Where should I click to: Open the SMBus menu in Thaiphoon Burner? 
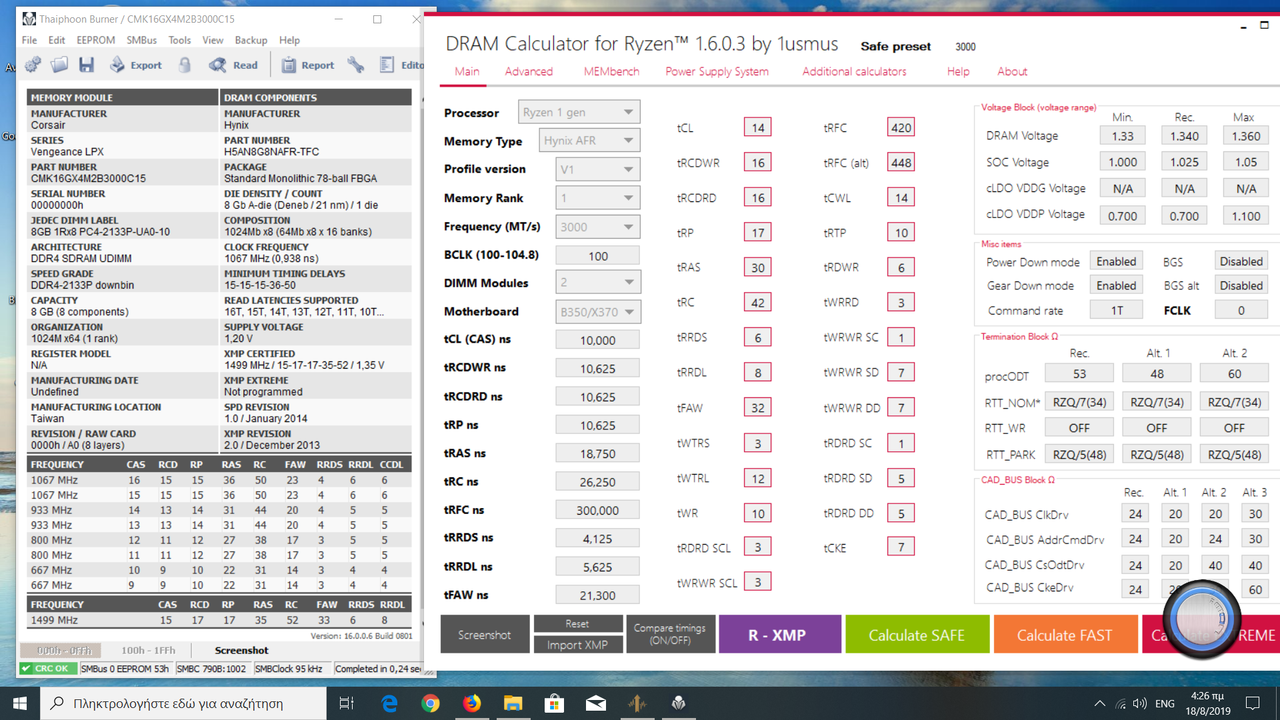pyautogui.click(x=142, y=40)
